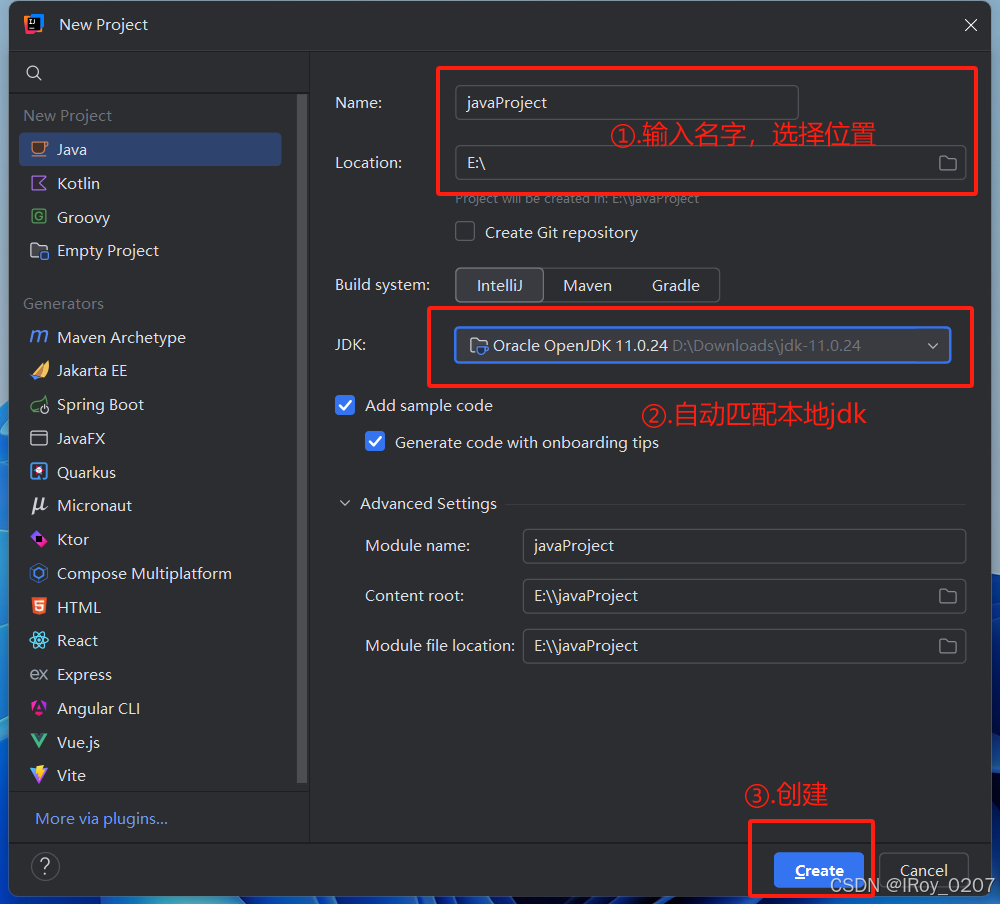The width and height of the screenshot is (1000, 904).
Task: Select Gradle build system
Action: (675, 285)
